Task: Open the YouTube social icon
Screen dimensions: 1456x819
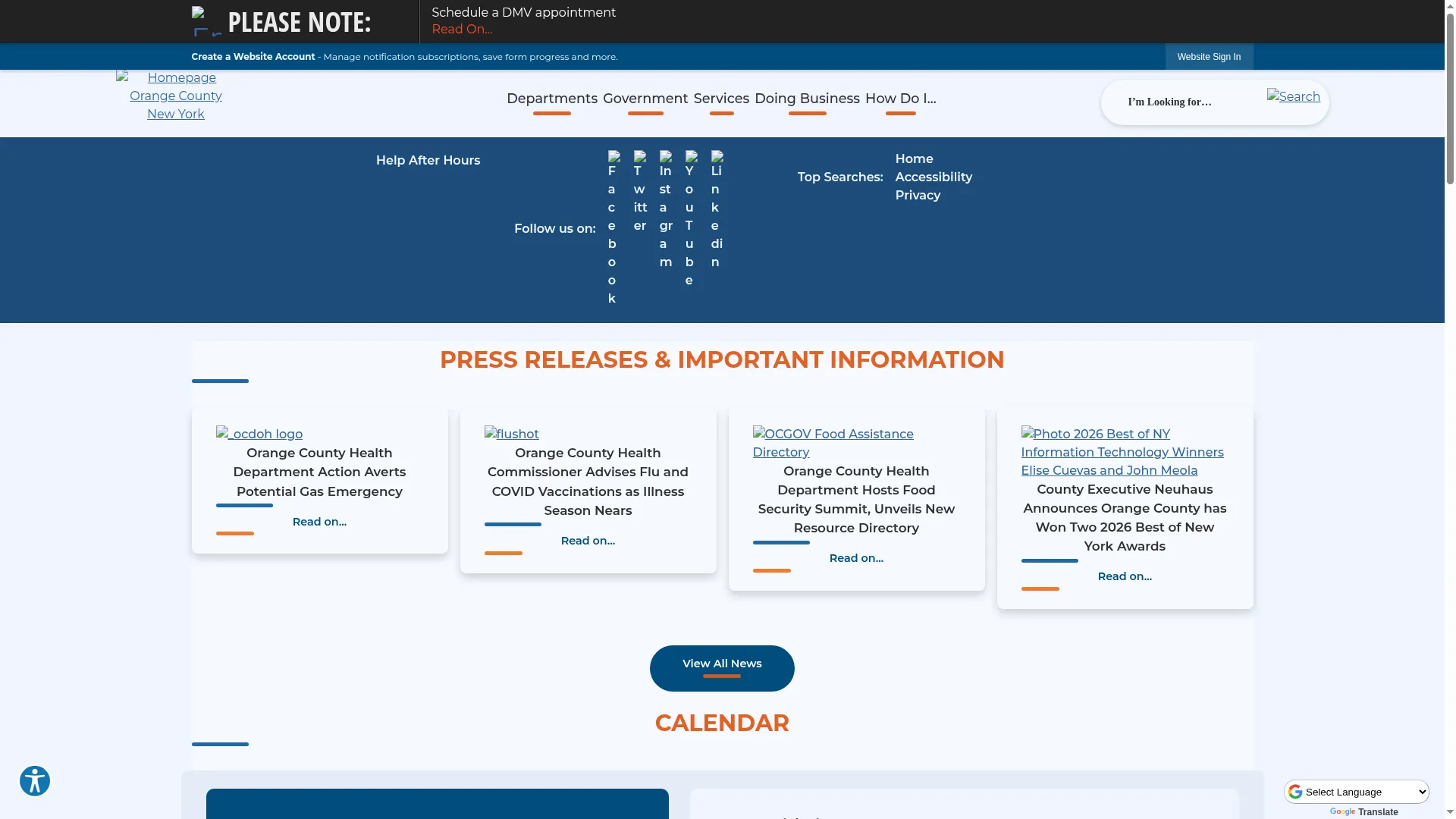Action: click(x=691, y=219)
